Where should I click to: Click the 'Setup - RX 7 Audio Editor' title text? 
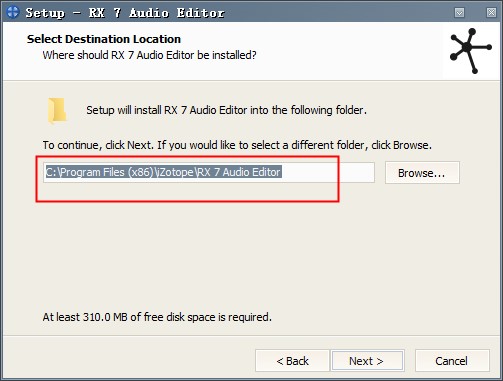tap(125, 13)
